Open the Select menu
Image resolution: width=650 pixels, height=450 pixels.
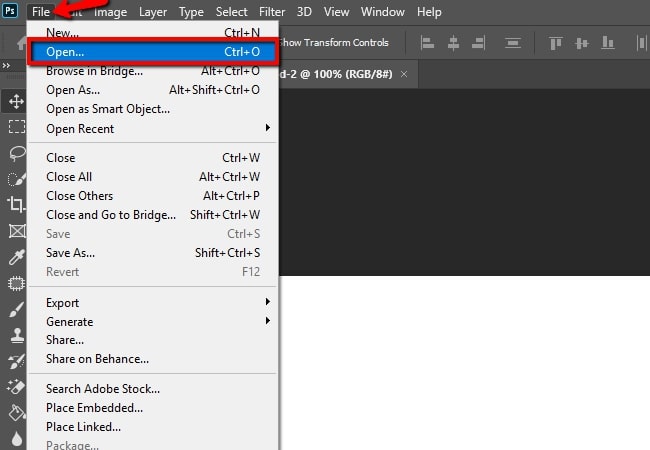tap(231, 12)
